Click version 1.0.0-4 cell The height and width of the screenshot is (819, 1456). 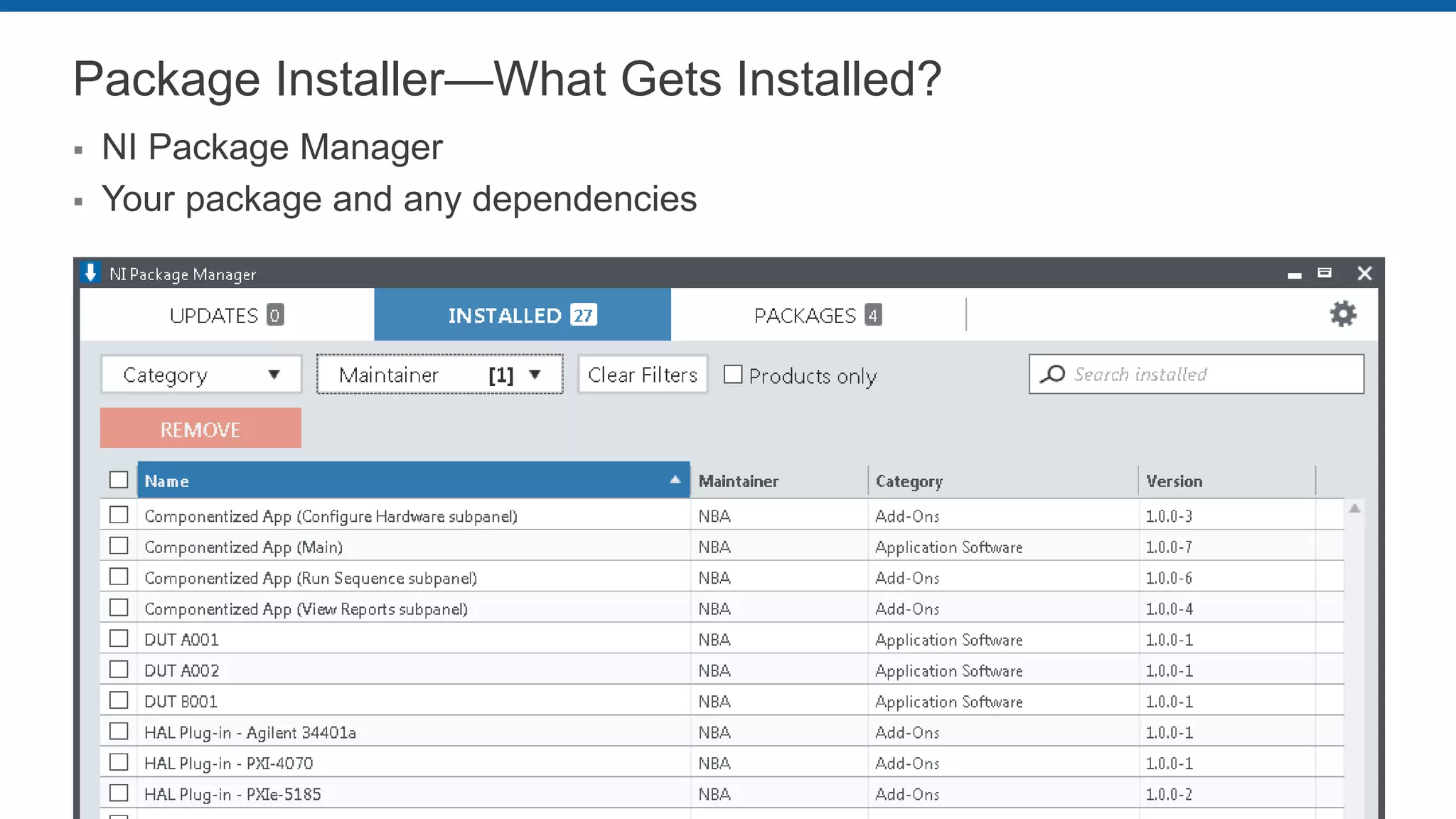point(1169,609)
